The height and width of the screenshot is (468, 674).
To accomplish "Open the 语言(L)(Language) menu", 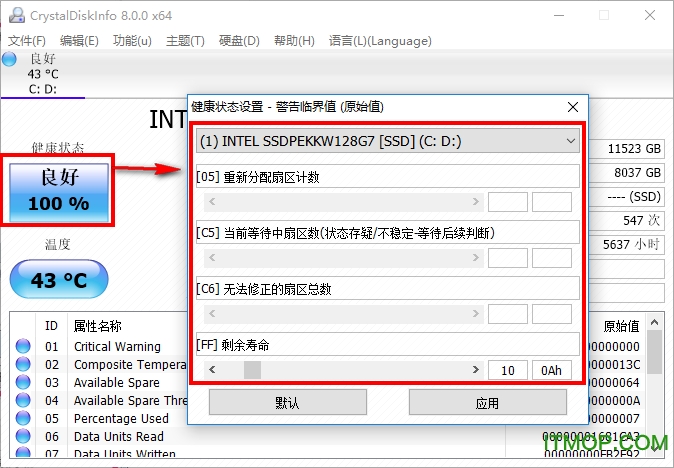I will click(x=380, y=41).
